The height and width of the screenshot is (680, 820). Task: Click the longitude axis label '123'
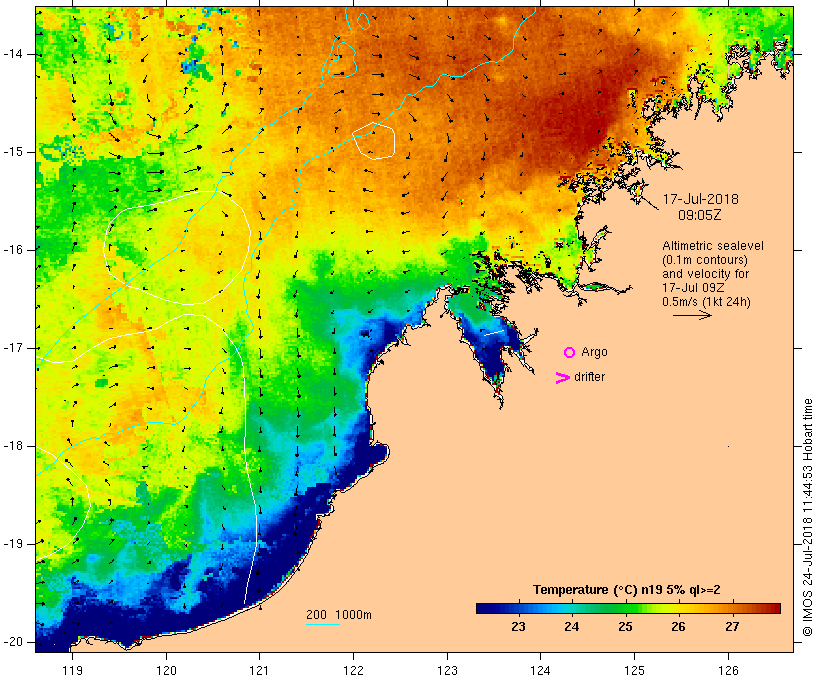point(447,670)
